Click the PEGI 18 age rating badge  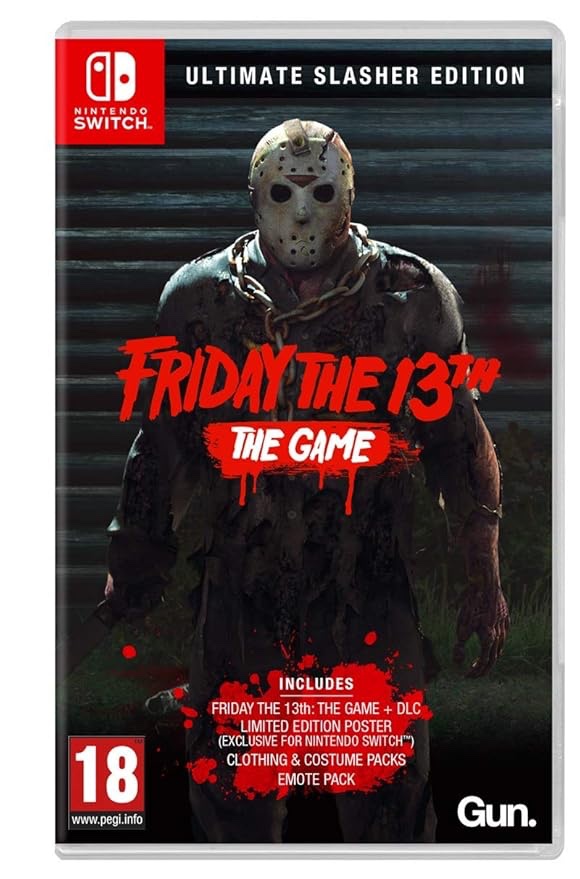(x=106, y=783)
